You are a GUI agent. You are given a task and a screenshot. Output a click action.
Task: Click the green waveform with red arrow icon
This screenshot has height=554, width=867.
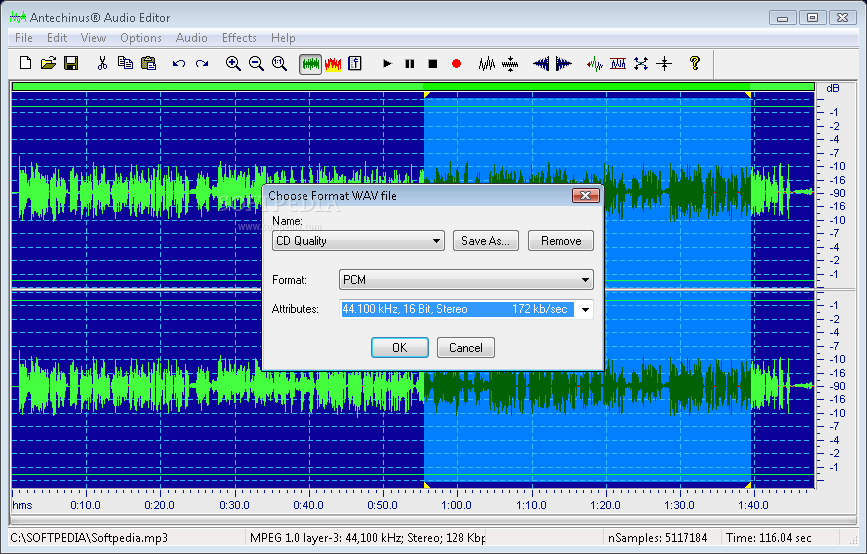[594, 64]
